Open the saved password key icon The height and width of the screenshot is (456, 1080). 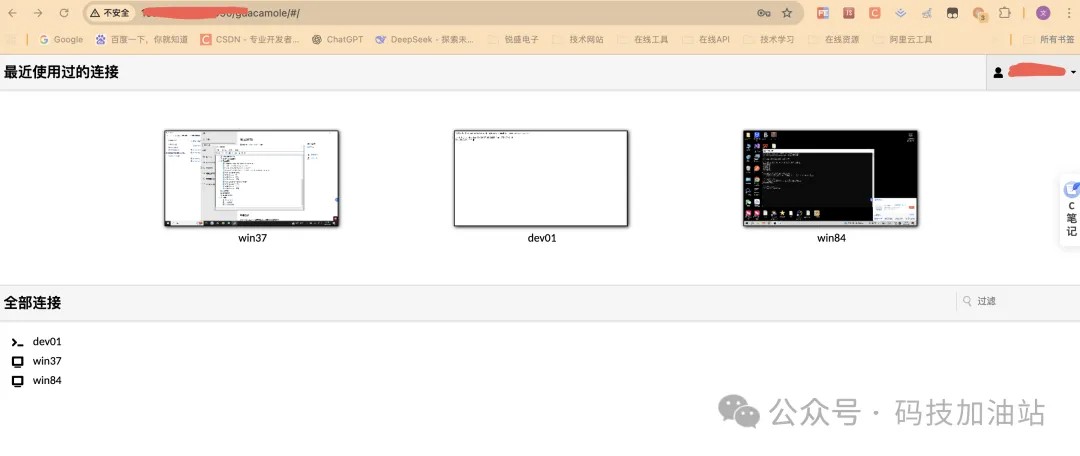click(763, 13)
